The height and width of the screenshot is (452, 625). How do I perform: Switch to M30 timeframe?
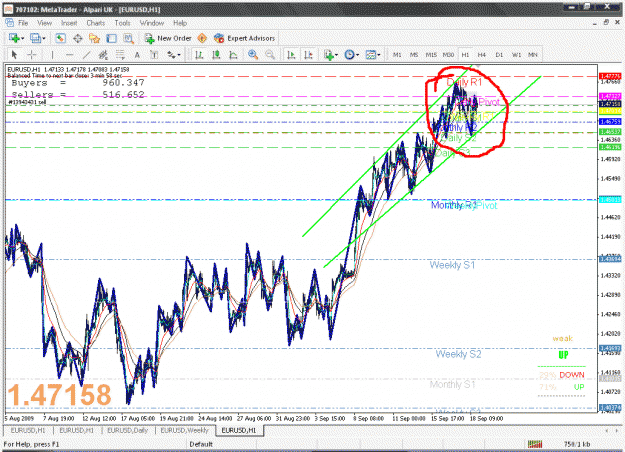448,55
